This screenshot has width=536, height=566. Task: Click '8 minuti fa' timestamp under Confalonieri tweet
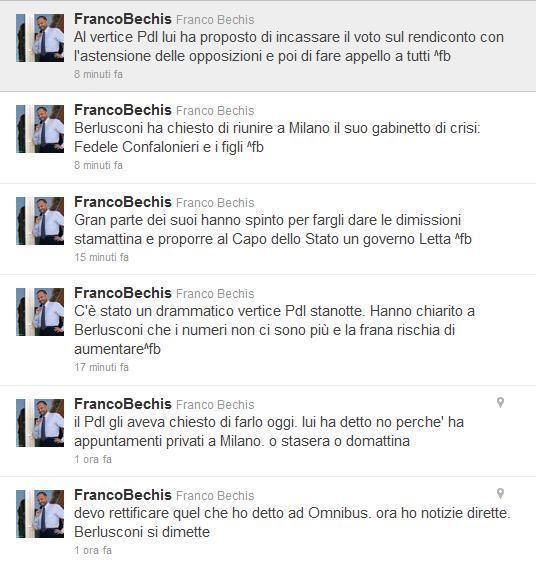click(x=99, y=165)
